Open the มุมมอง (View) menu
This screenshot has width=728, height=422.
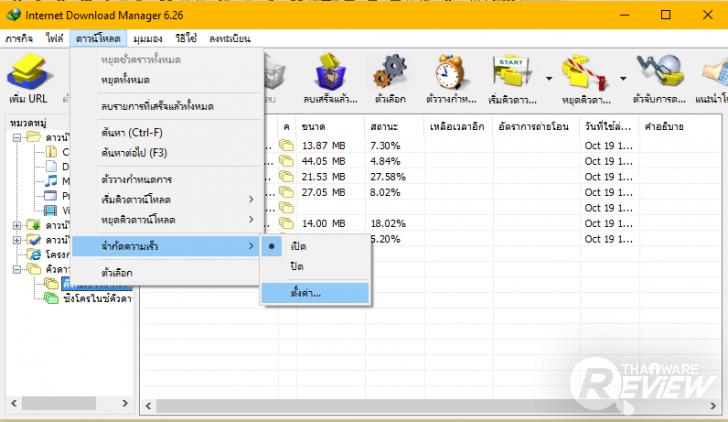coord(148,39)
